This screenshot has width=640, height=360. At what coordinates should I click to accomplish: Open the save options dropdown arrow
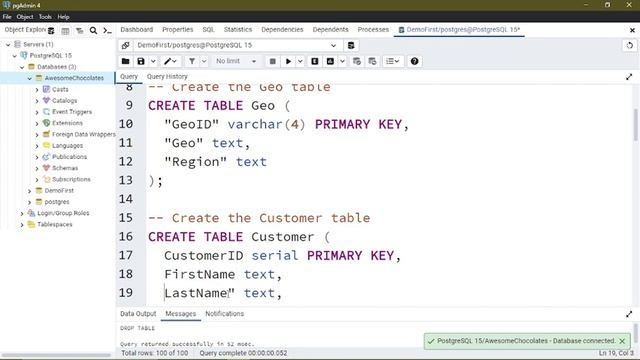pos(153,61)
